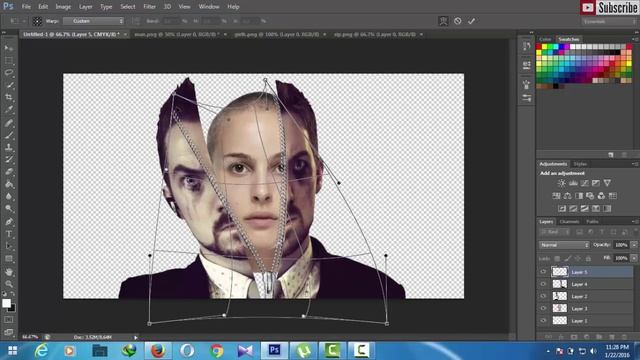Open Chrome from the taskbar
Screen dimensions: 640x360
[216, 351]
